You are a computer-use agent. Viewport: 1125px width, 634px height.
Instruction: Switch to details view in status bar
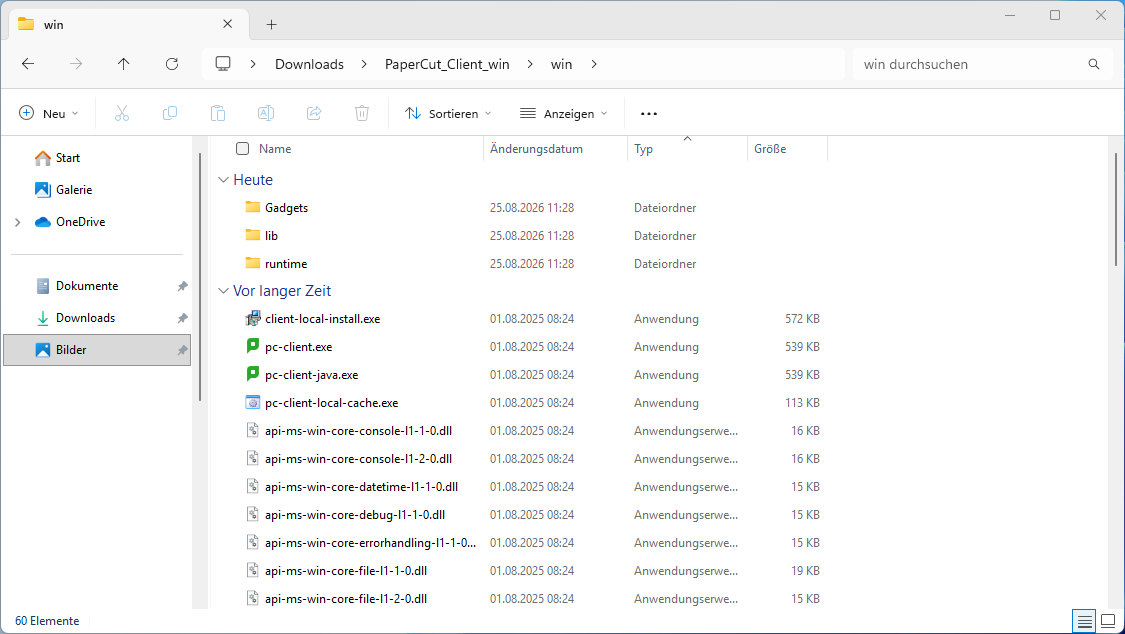[x=1085, y=621]
